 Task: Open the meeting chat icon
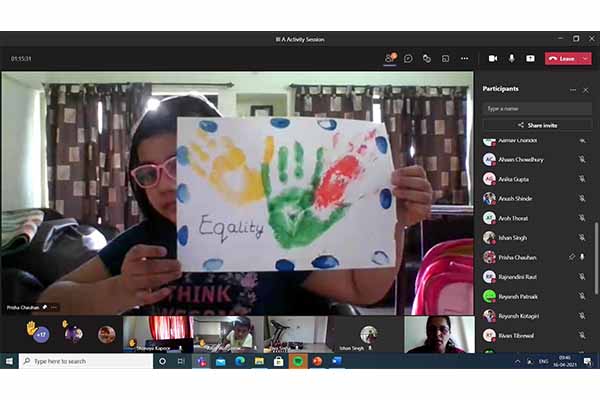coord(408,58)
